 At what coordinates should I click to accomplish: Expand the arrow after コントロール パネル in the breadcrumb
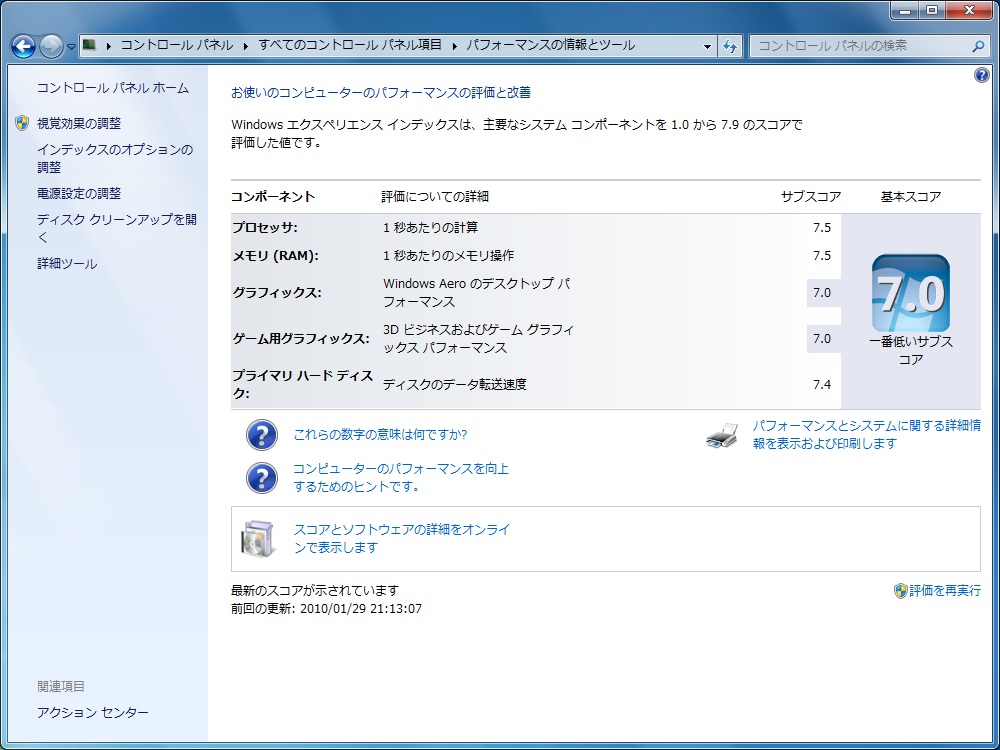pyautogui.click(x=247, y=46)
